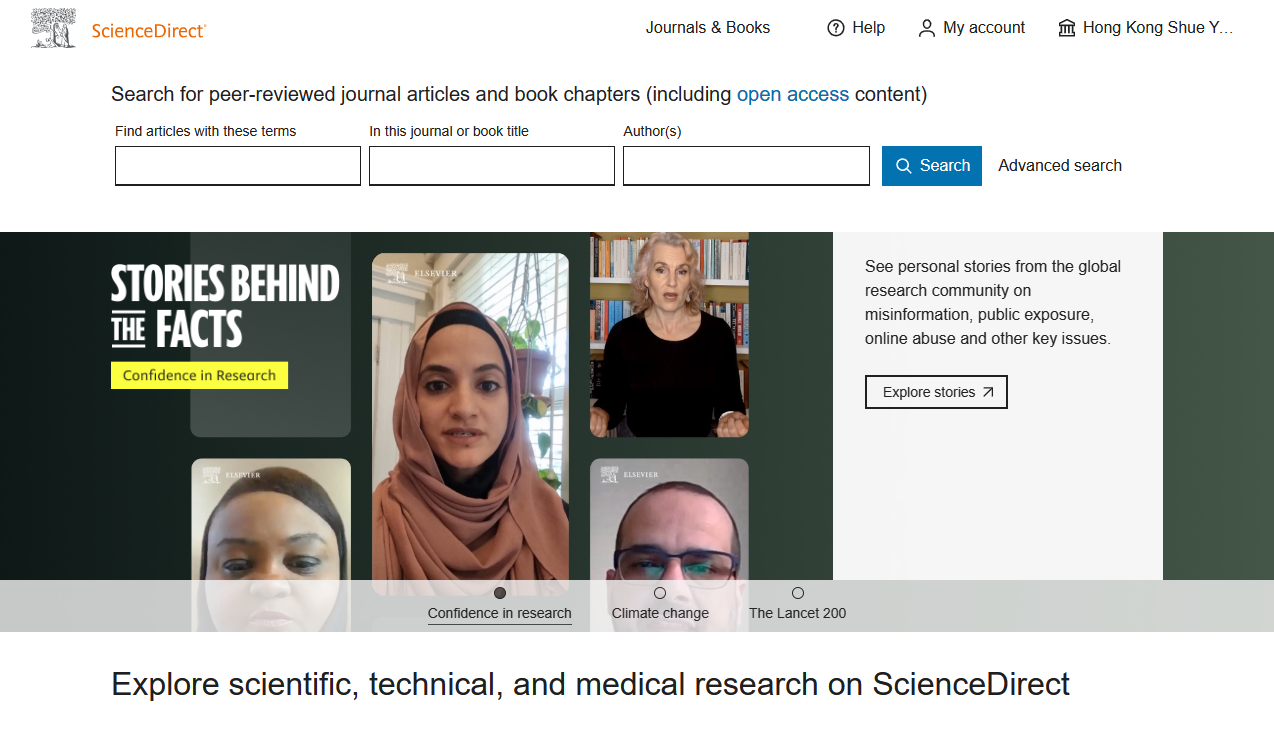
Task: Click the woman in hijab video thumbnail
Action: tap(470, 420)
